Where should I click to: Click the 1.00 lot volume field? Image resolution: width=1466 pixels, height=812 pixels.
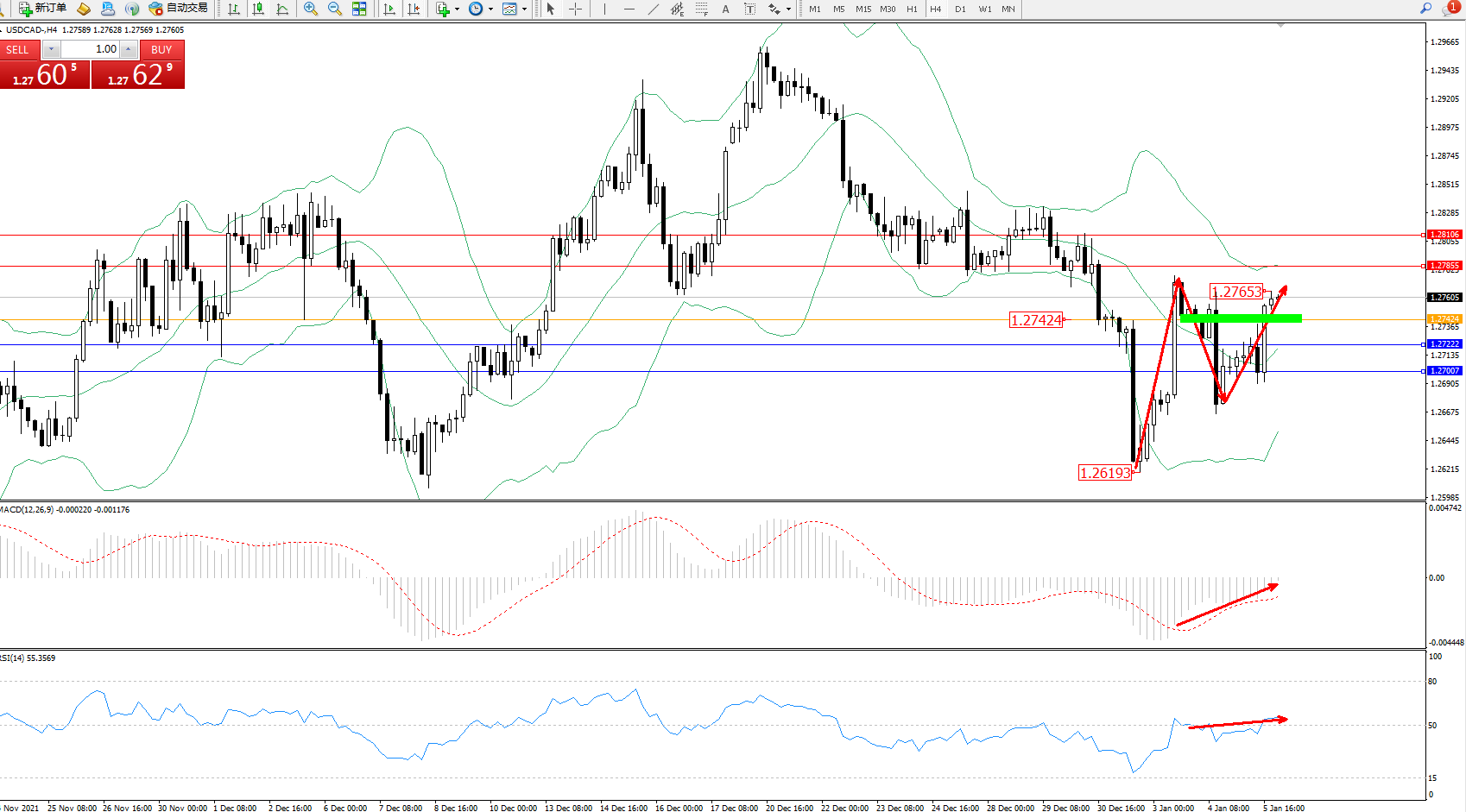(90, 49)
